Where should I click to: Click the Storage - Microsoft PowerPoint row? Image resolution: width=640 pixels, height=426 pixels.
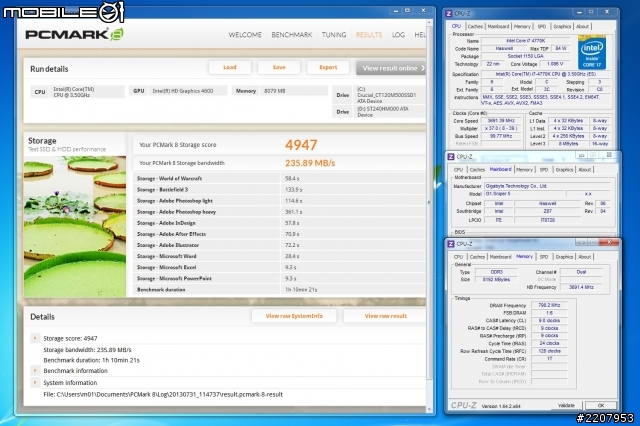click(279, 278)
